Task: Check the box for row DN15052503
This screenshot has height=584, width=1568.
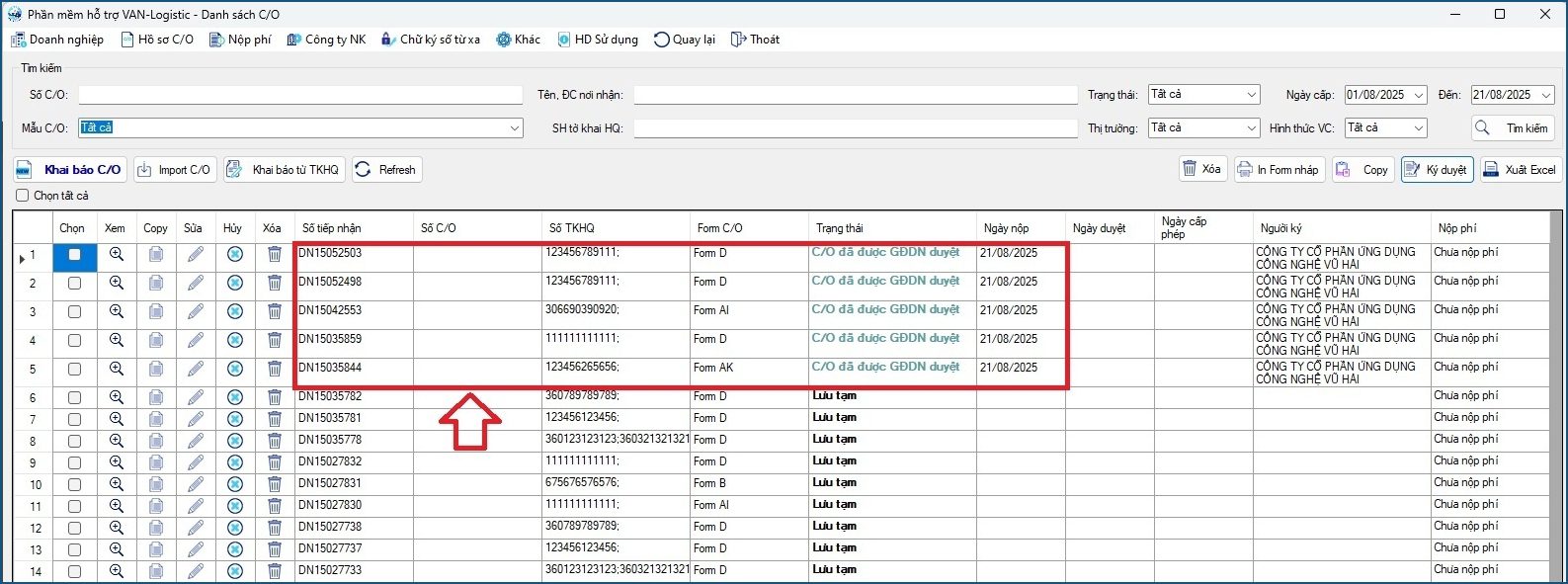Action: [74, 255]
